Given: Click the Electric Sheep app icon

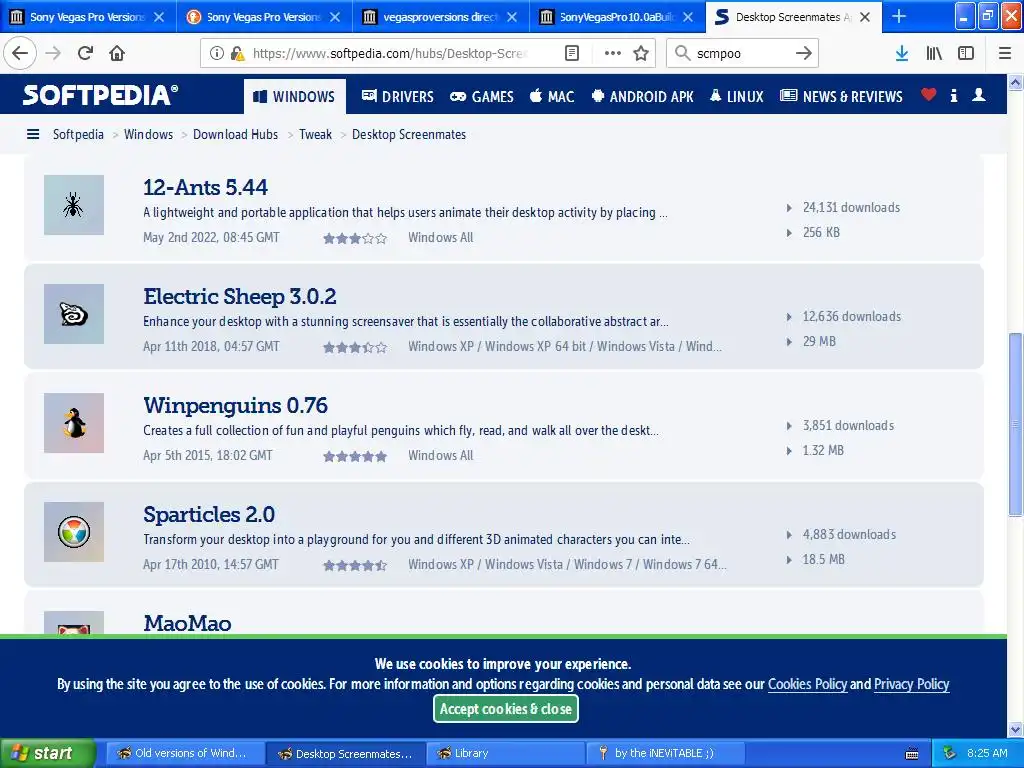Looking at the screenshot, I should coord(74,314).
